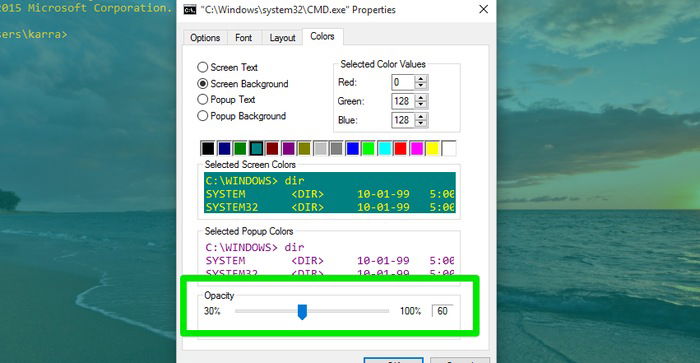Image resolution: width=700 pixels, height=363 pixels.
Task: Click the Blue value input field
Action: (403, 120)
